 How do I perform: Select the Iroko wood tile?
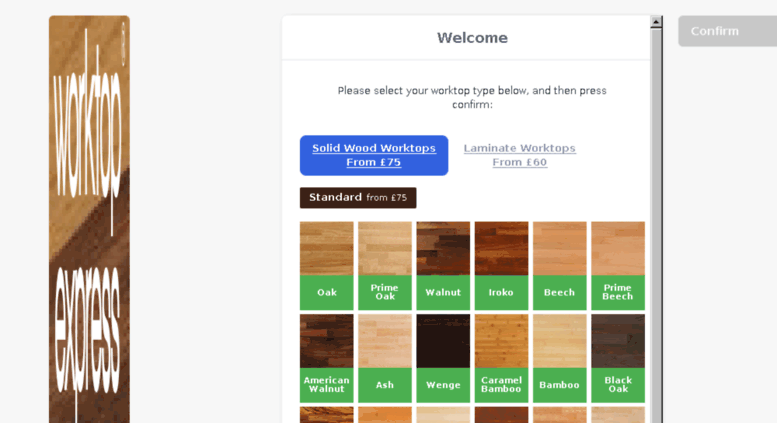tap(501, 265)
